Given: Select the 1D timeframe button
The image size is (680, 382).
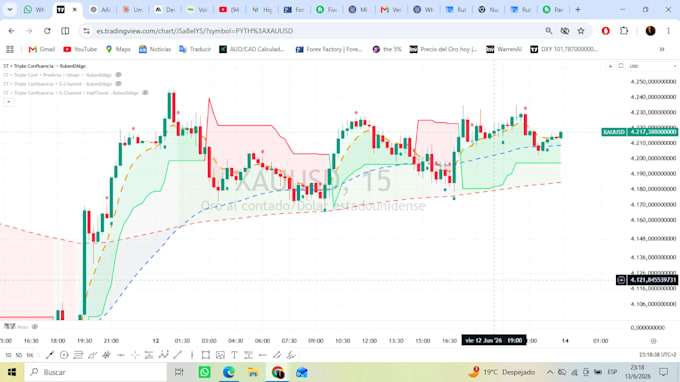Looking at the screenshot, I should pos(8,355).
